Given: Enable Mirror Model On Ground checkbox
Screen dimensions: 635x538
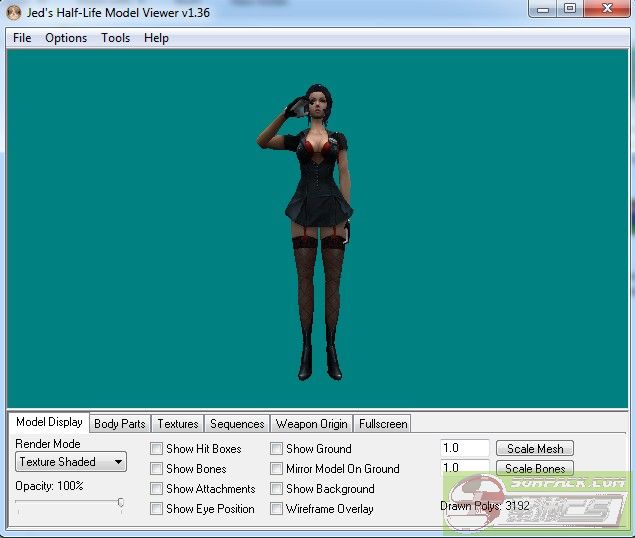Looking at the screenshot, I should (x=276, y=469).
